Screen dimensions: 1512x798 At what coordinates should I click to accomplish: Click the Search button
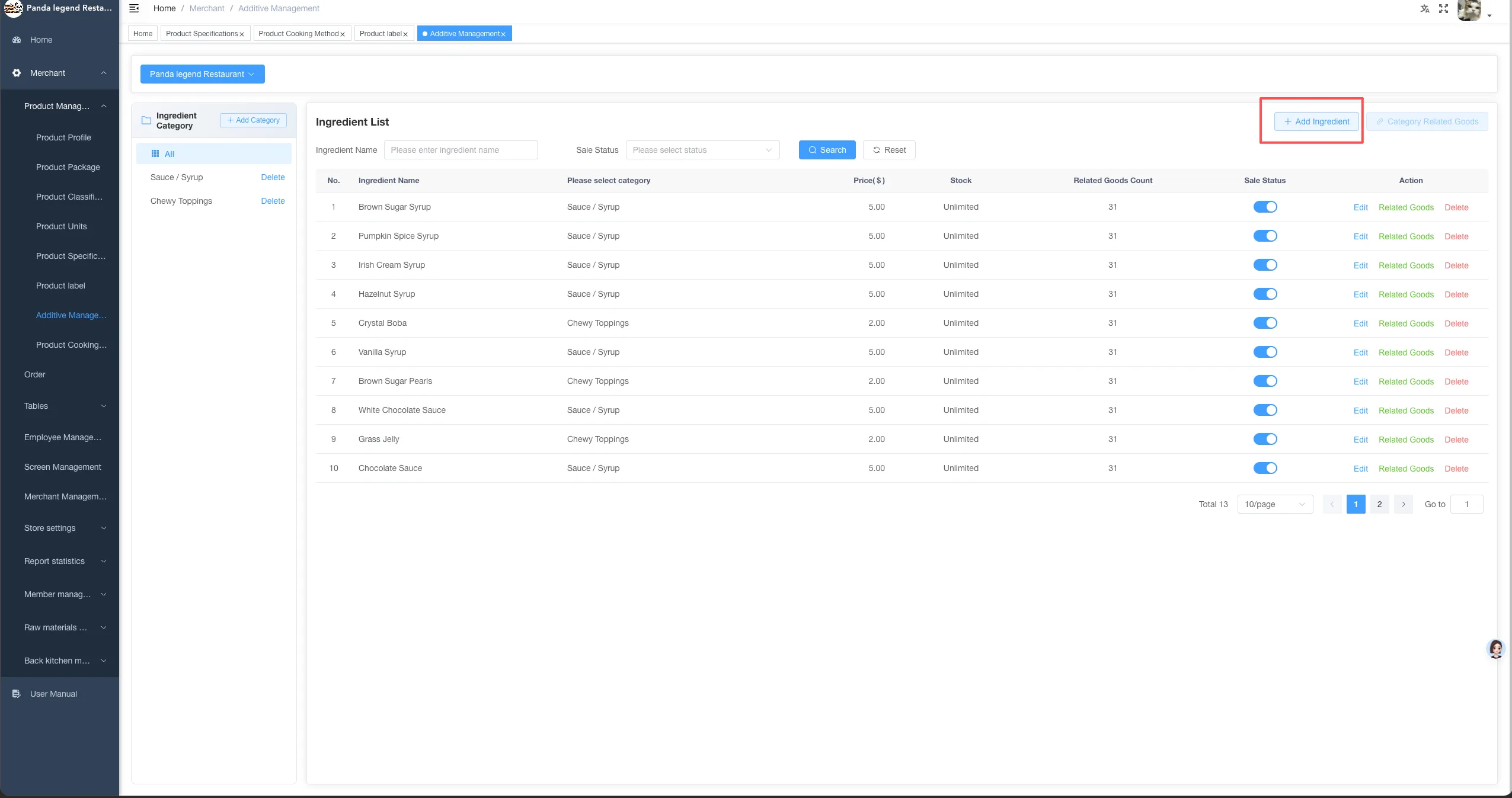point(827,150)
